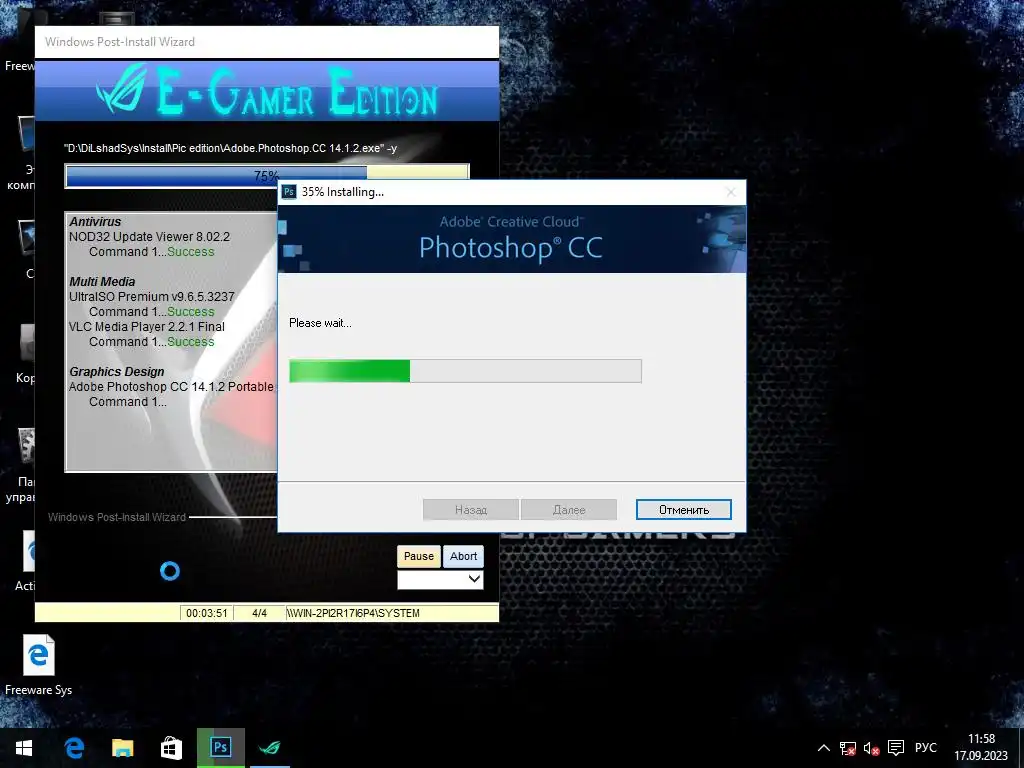Click Отменить to cancel Photoshop installation
The image size is (1024, 768).
(x=684, y=510)
